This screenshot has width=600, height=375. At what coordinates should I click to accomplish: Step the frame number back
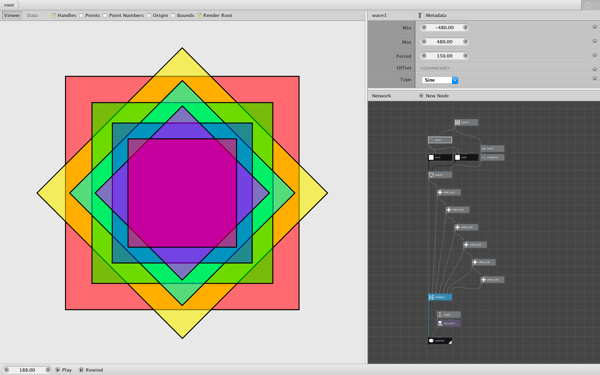point(7,370)
